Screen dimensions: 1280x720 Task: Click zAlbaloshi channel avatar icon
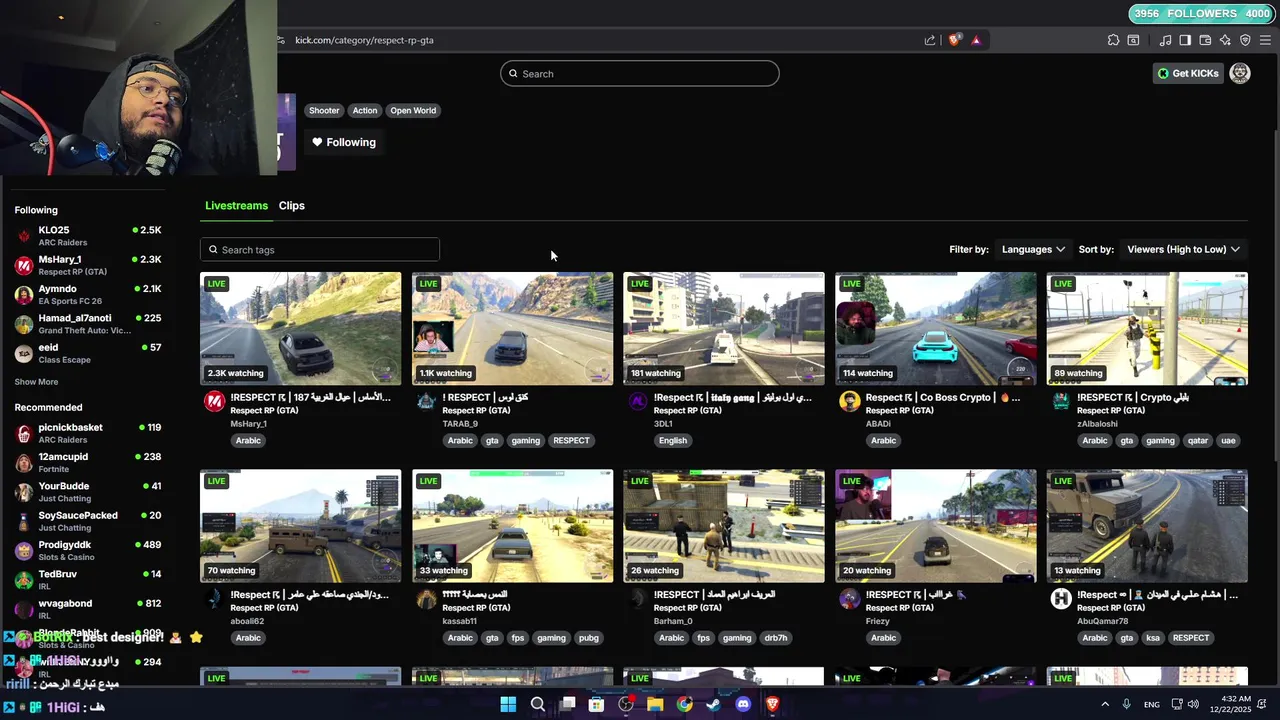[1061, 402]
